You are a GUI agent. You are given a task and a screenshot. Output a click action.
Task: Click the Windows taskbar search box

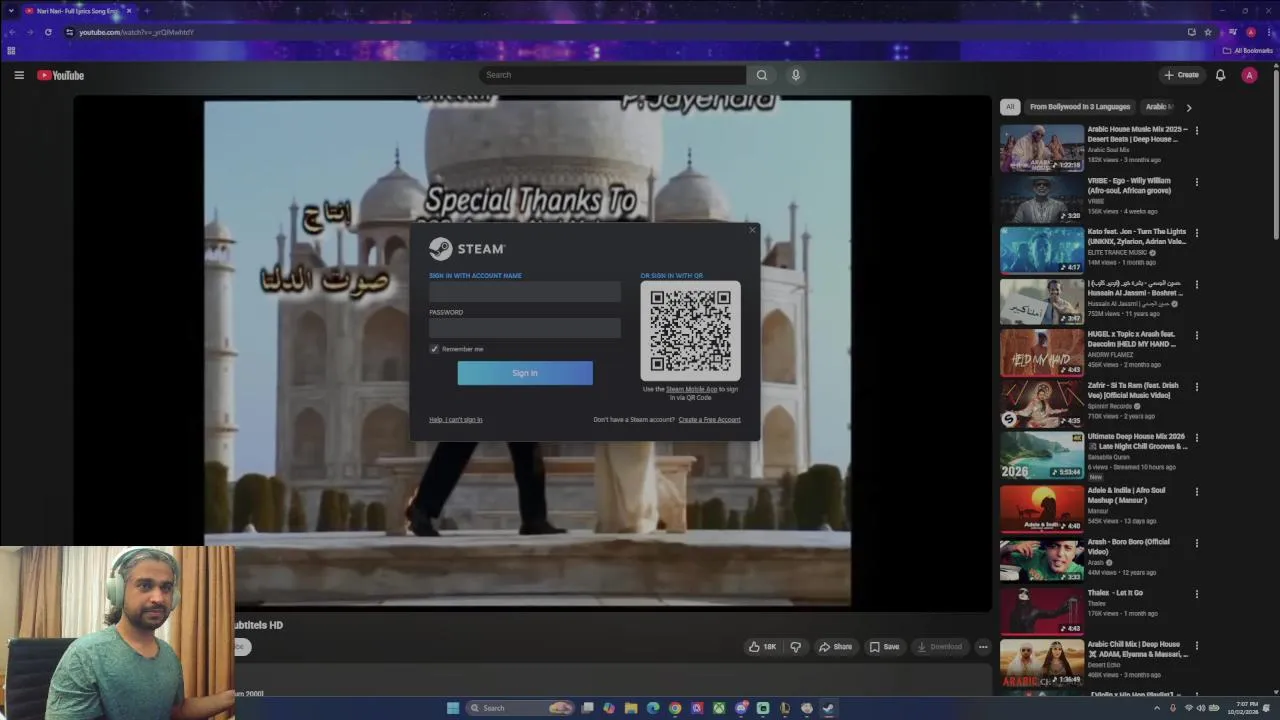pos(520,708)
